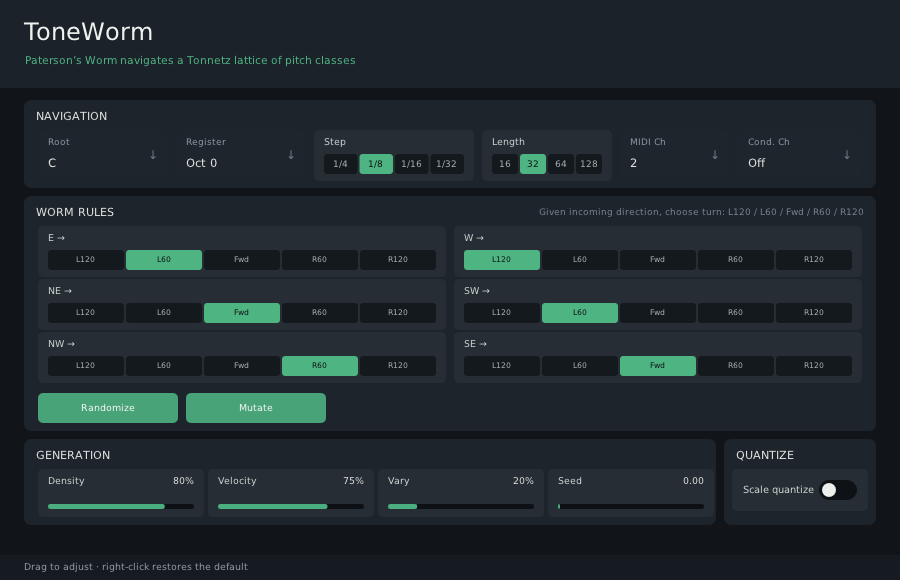The image size is (900, 580).
Task: Select the 1/8 step option
Action: [376, 164]
